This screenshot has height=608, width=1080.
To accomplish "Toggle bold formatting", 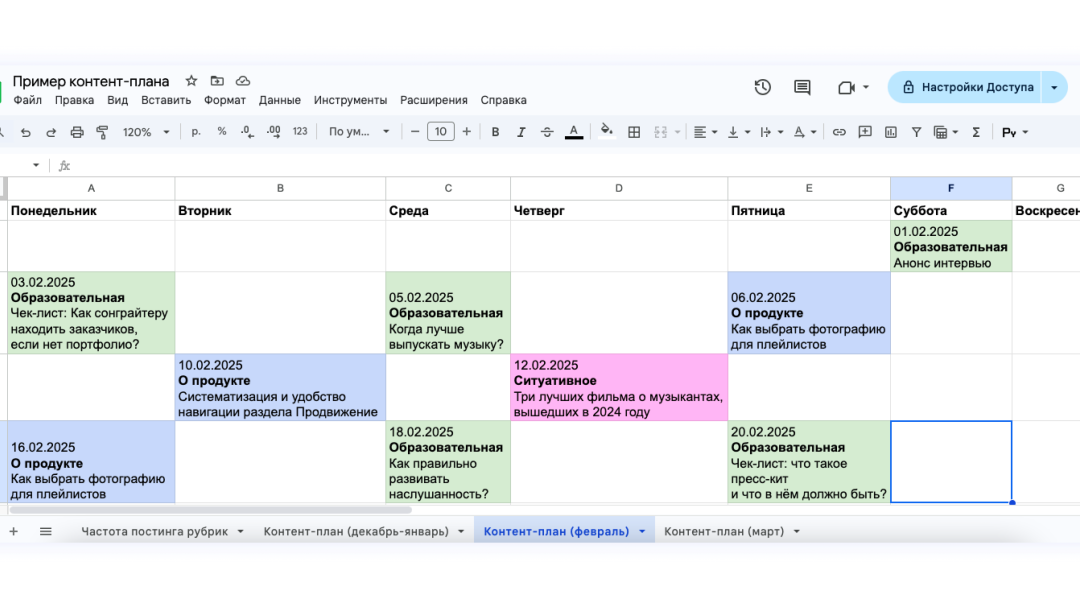I will pyautogui.click(x=495, y=132).
